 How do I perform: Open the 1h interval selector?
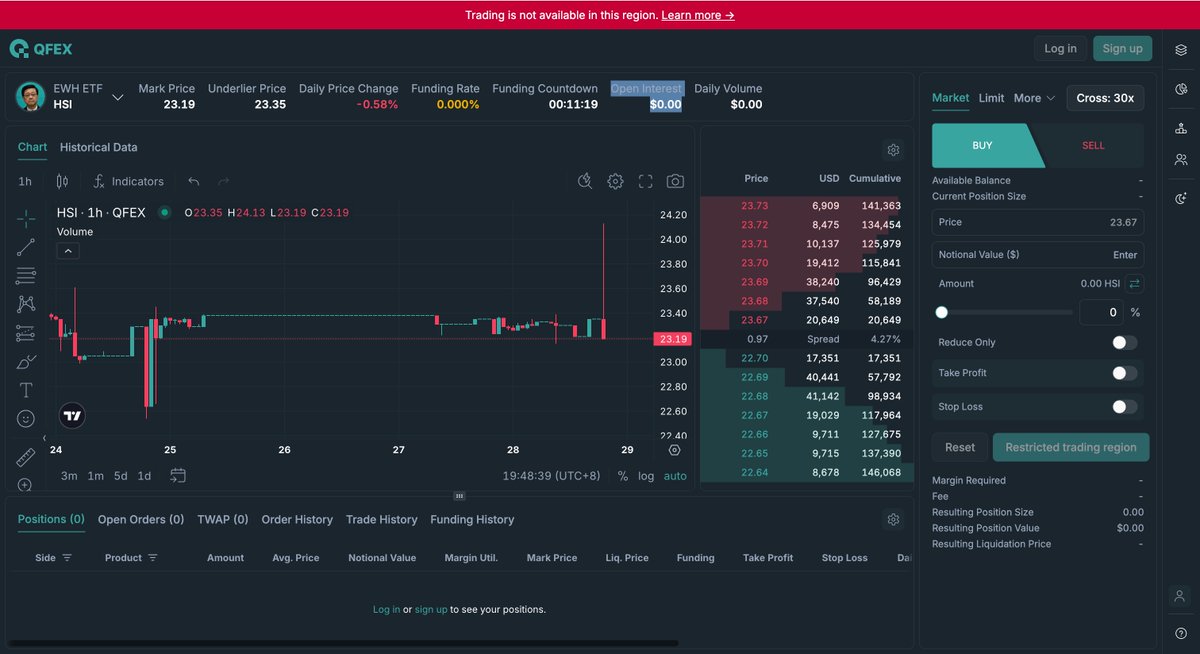click(x=25, y=181)
